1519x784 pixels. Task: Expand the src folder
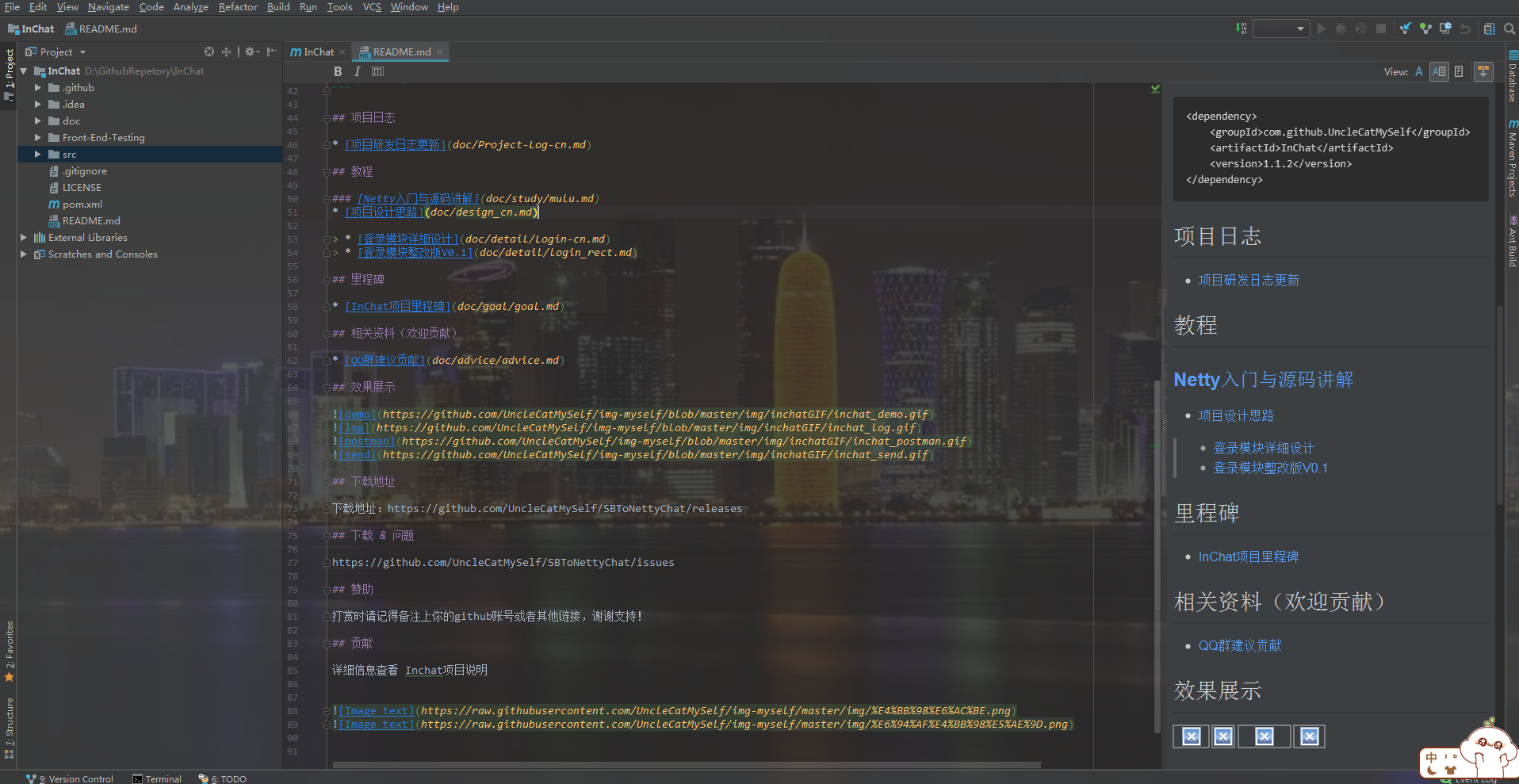tap(37, 154)
